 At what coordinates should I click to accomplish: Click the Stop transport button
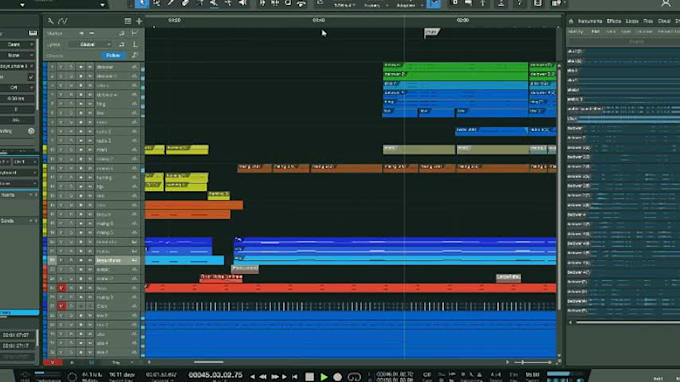coord(309,377)
